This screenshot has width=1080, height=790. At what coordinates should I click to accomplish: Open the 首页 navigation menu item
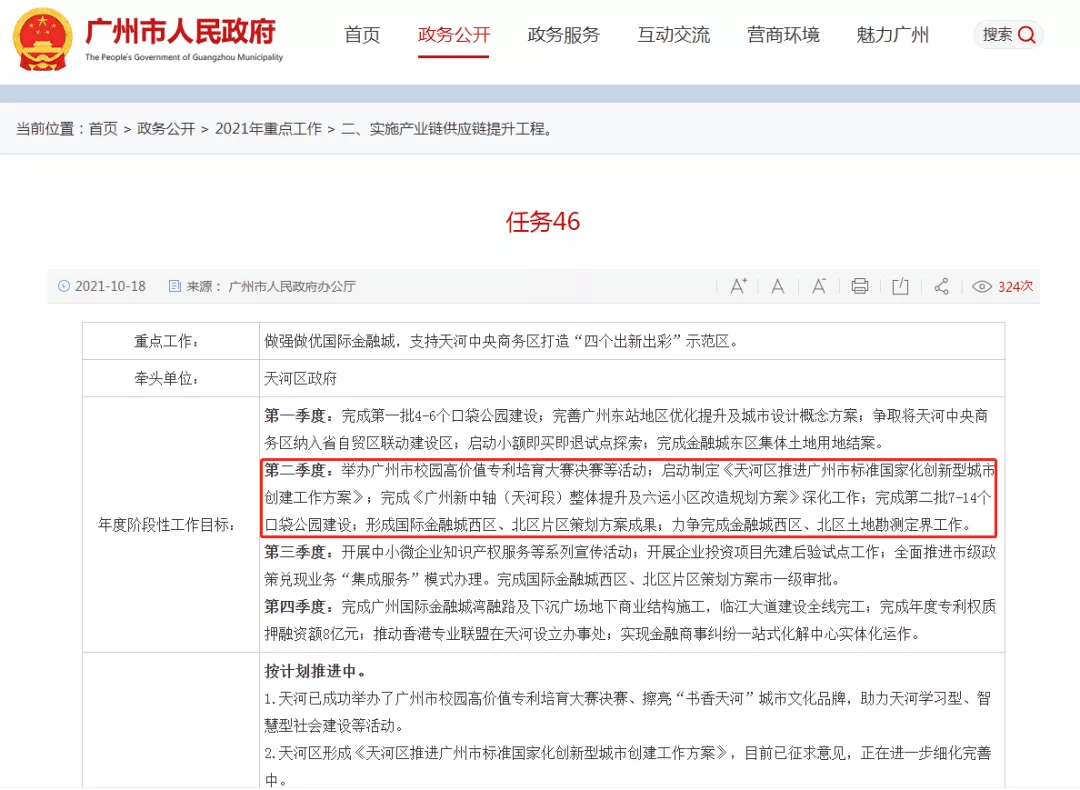362,34
